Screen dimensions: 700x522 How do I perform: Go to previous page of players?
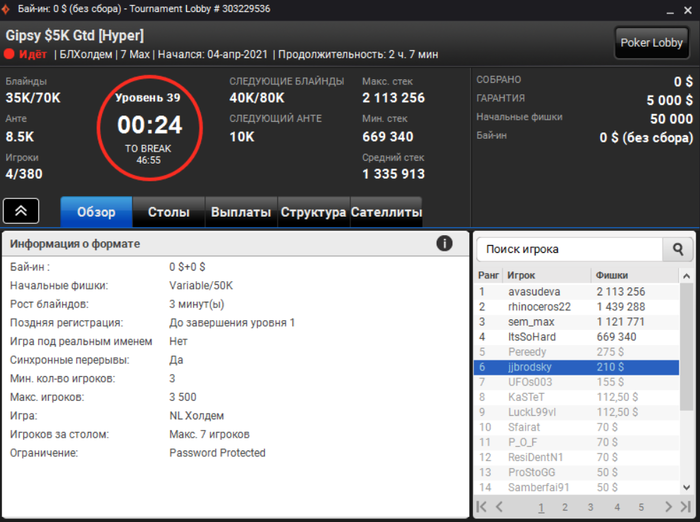[x=499, y=507]
